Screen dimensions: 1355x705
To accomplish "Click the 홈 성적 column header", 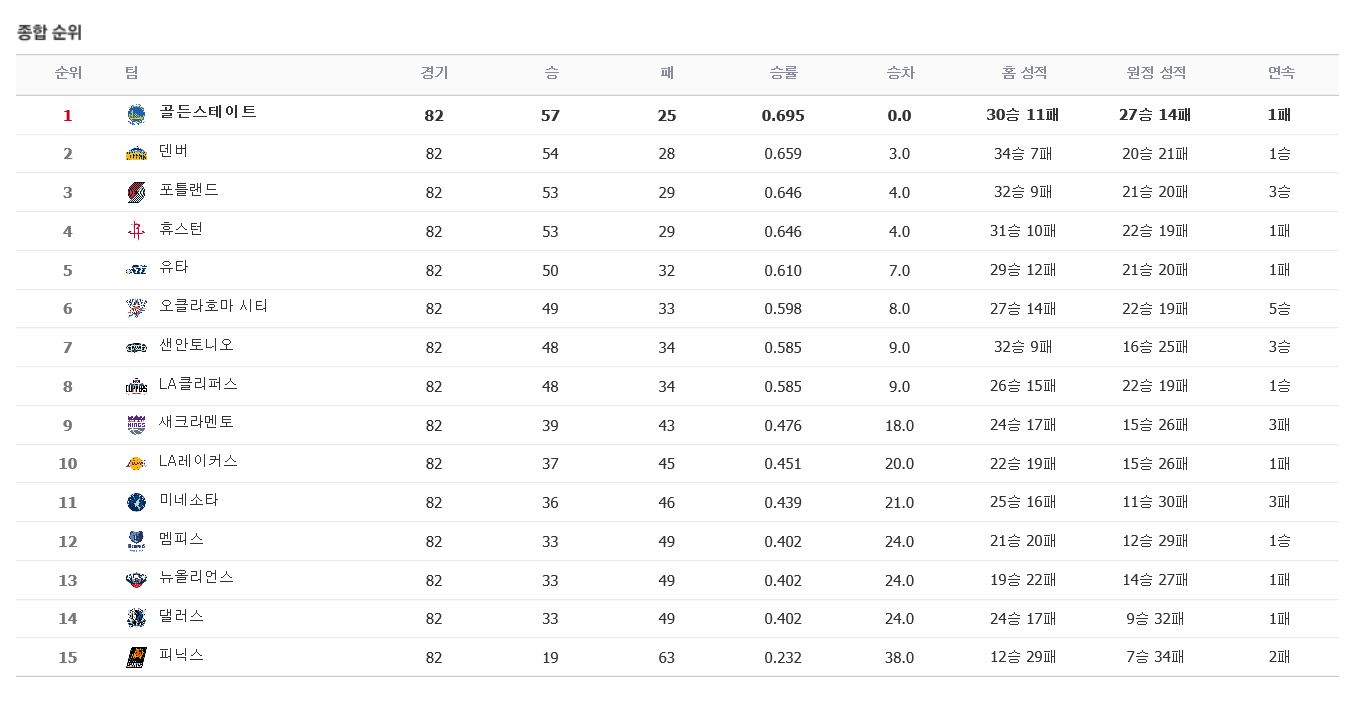I will click(x=1023, y=73).
